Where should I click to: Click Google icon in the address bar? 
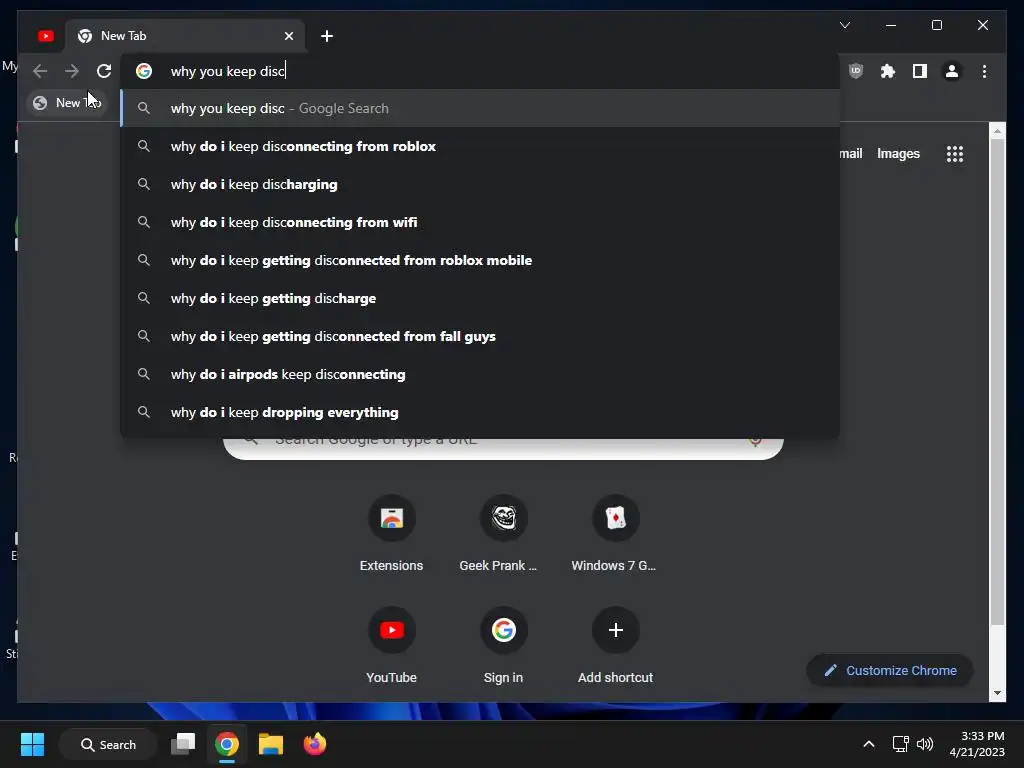(144, 71)
